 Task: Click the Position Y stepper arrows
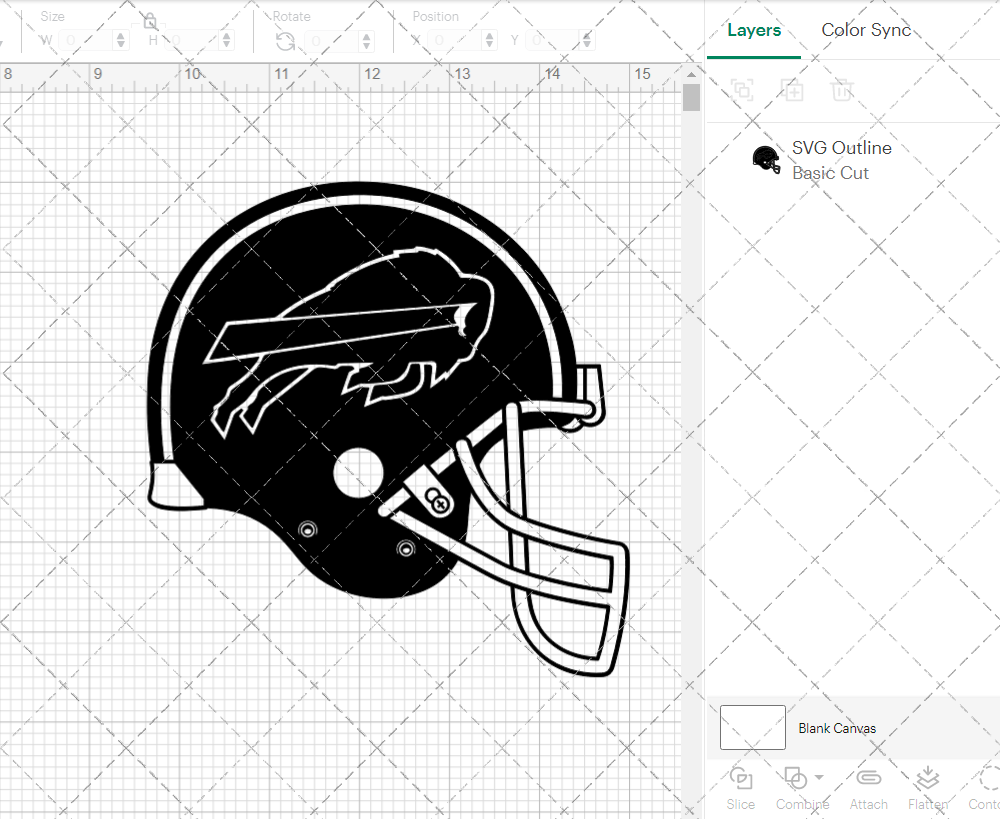tap(587, 41)
